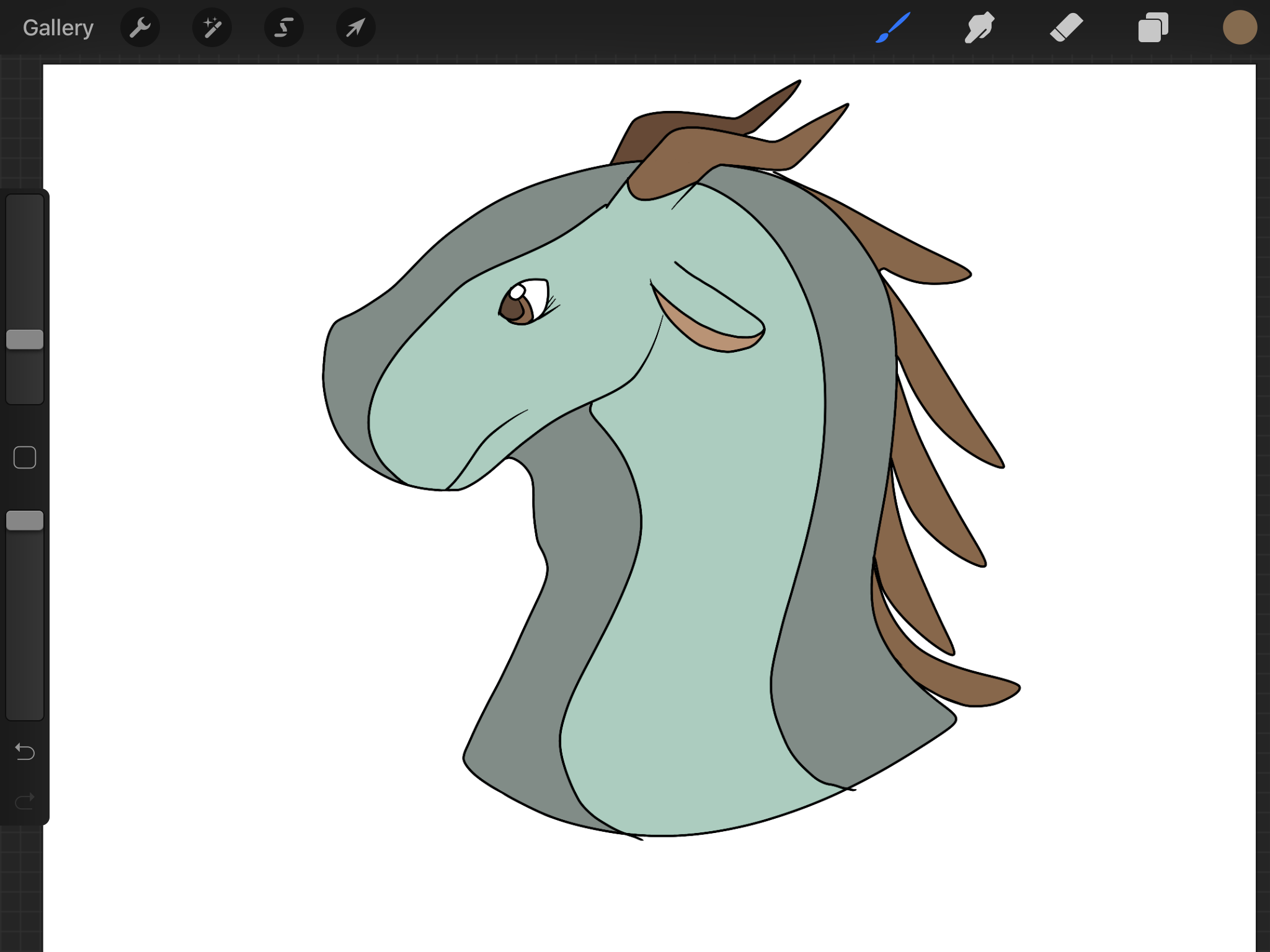Open the Gallery view
1270x952 pixels.
[58, 28]
